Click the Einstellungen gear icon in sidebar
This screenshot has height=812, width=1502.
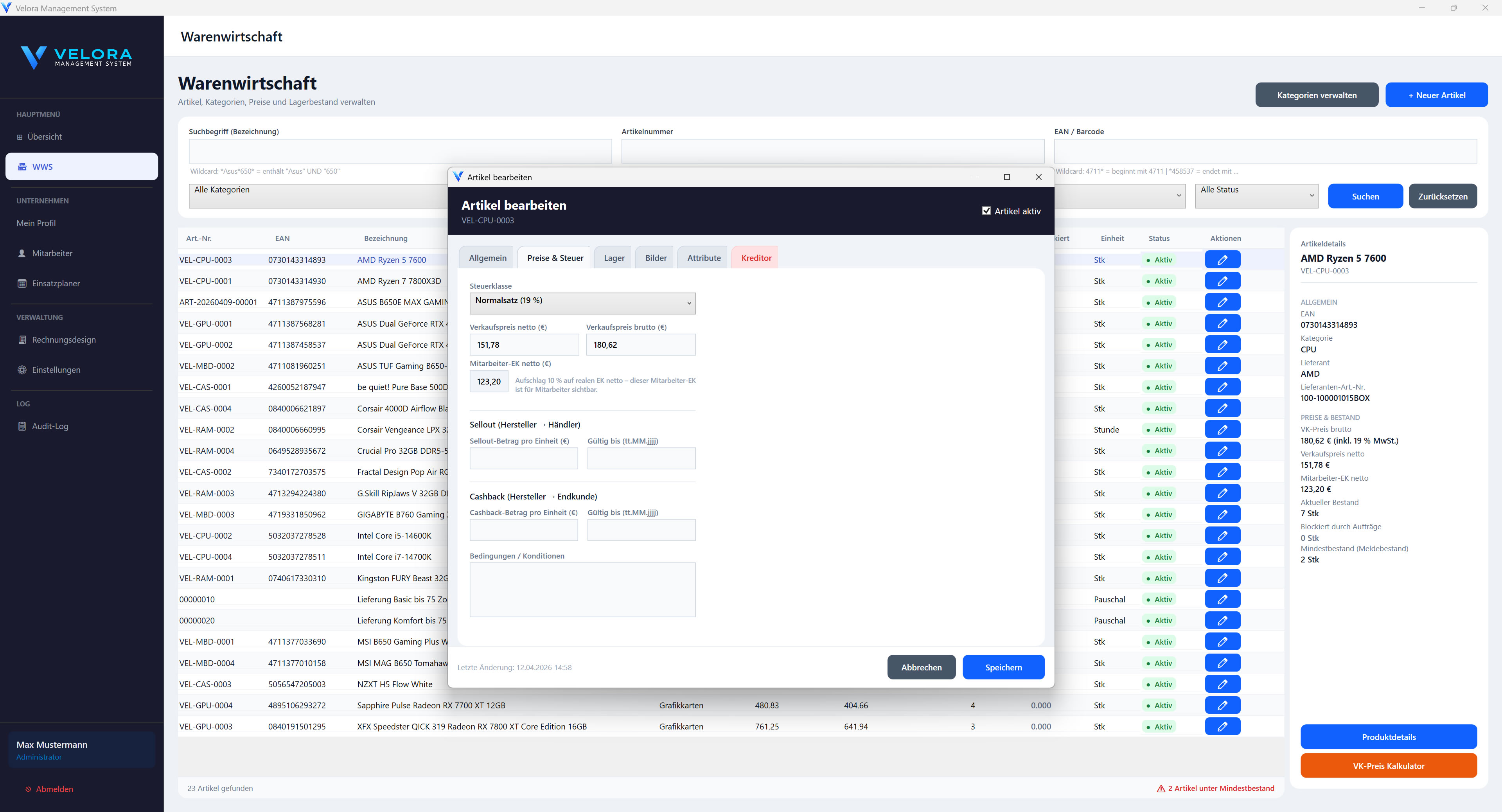22,370
